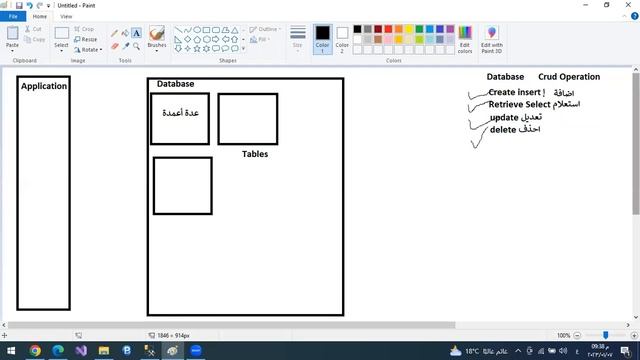Switch to the Home ribbon tab
This screenshot has width=640, height=360.
40,16
